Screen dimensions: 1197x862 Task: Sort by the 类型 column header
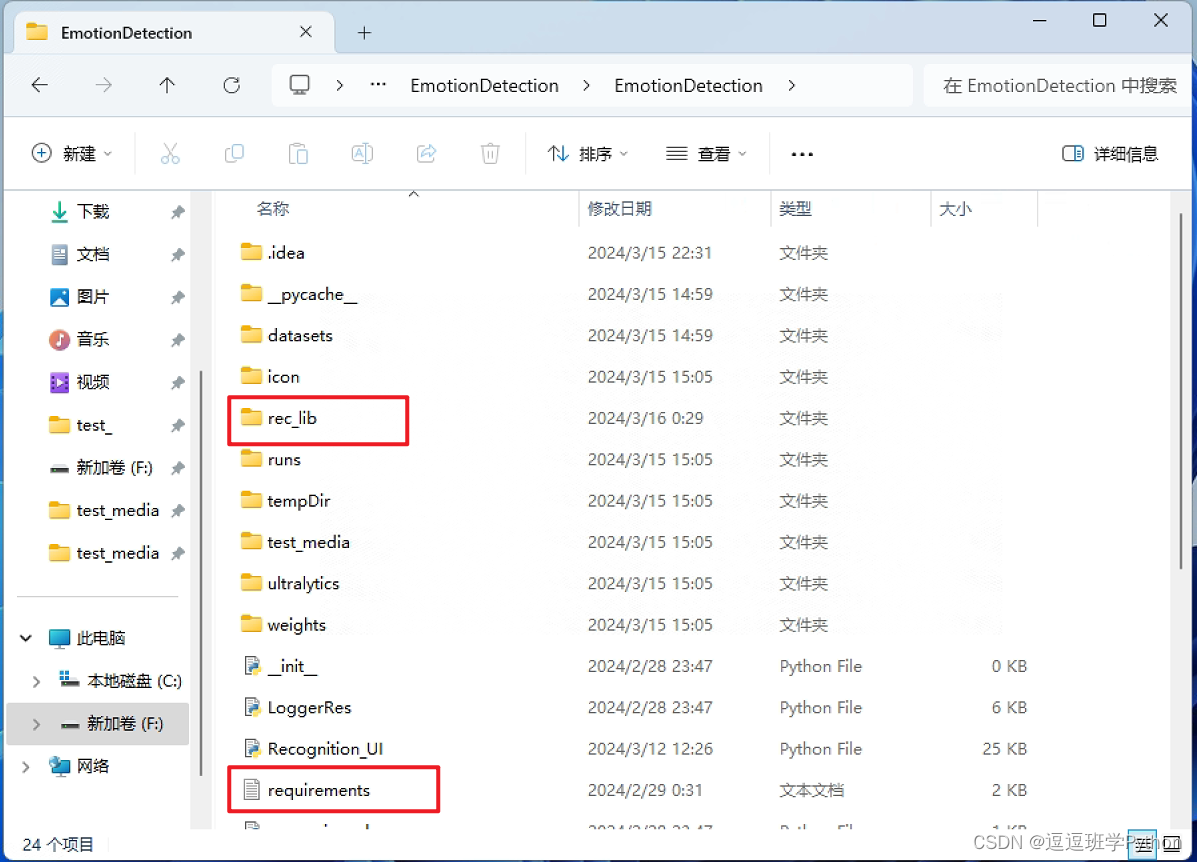795,208
